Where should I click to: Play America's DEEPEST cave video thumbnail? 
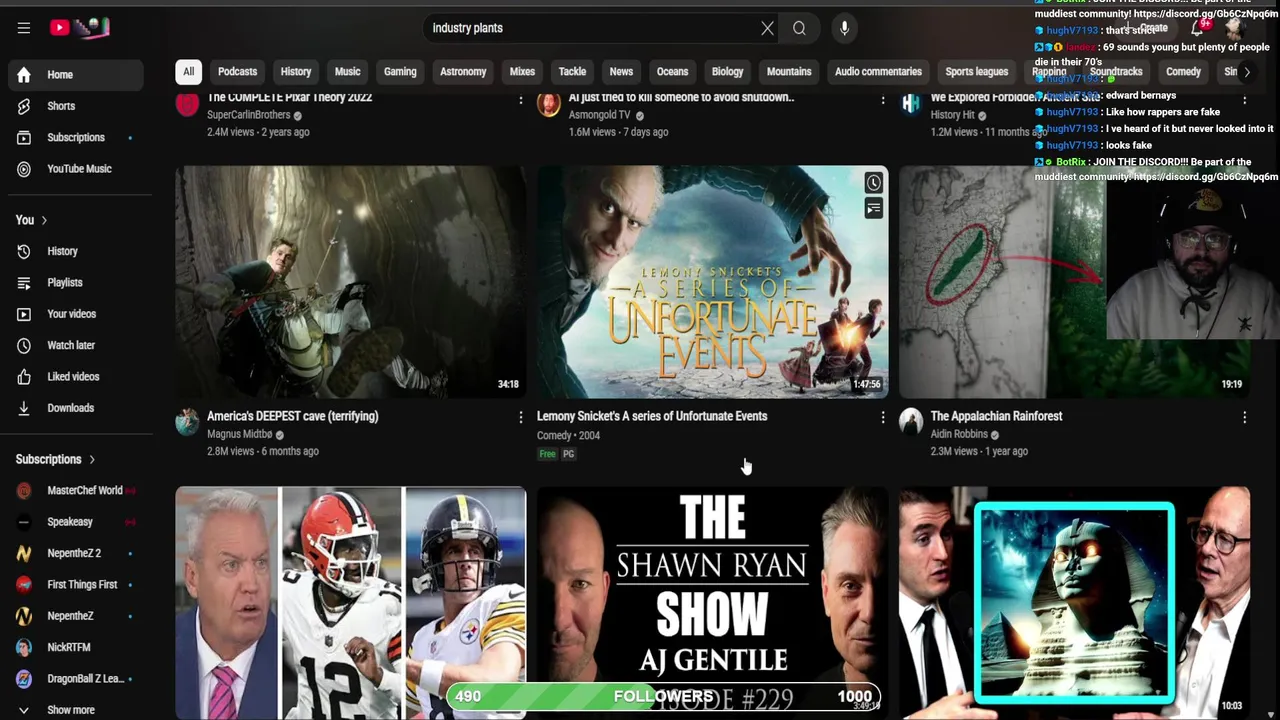[x=351, y=281]
